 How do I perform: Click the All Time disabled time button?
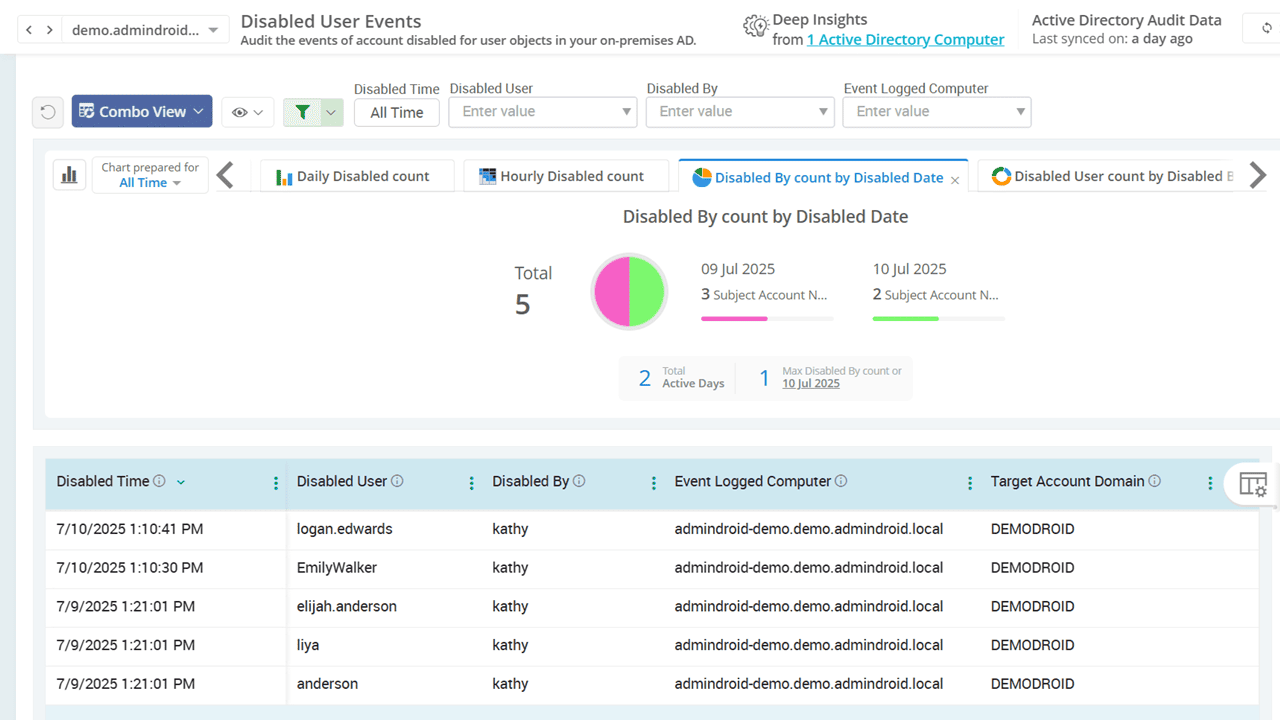coord(397,113)
